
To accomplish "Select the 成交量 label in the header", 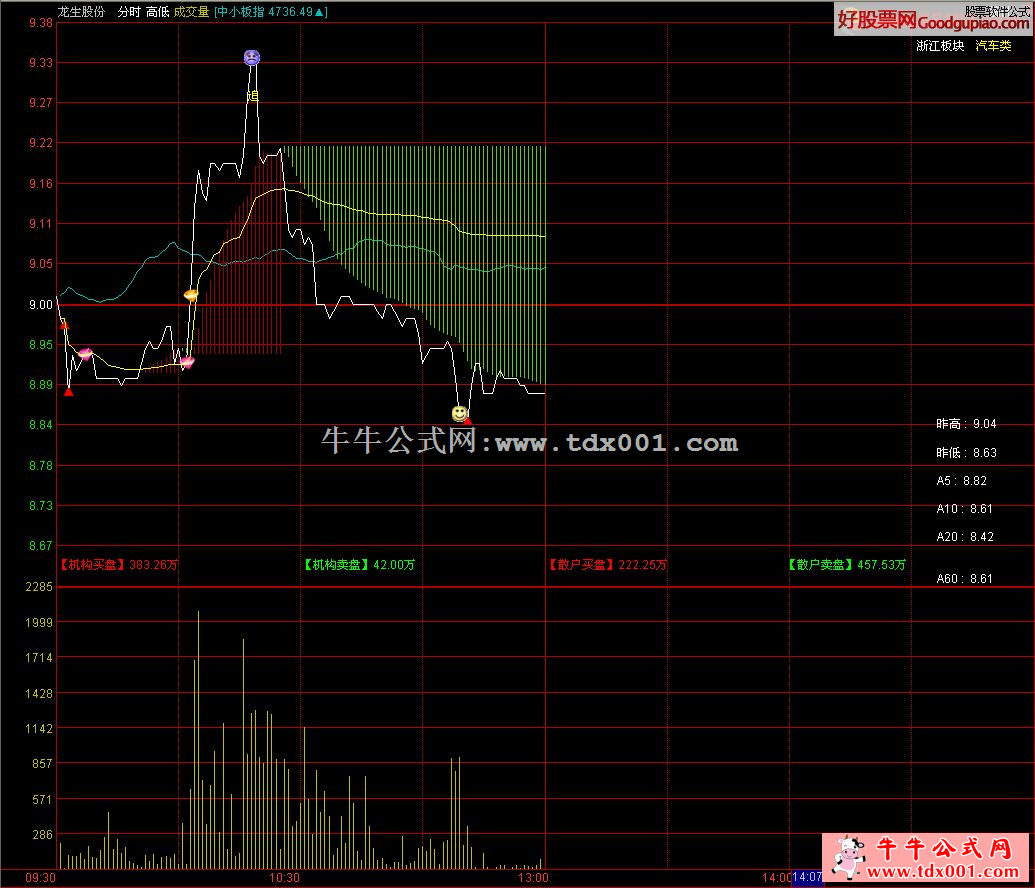I will (x=191, y=12).
